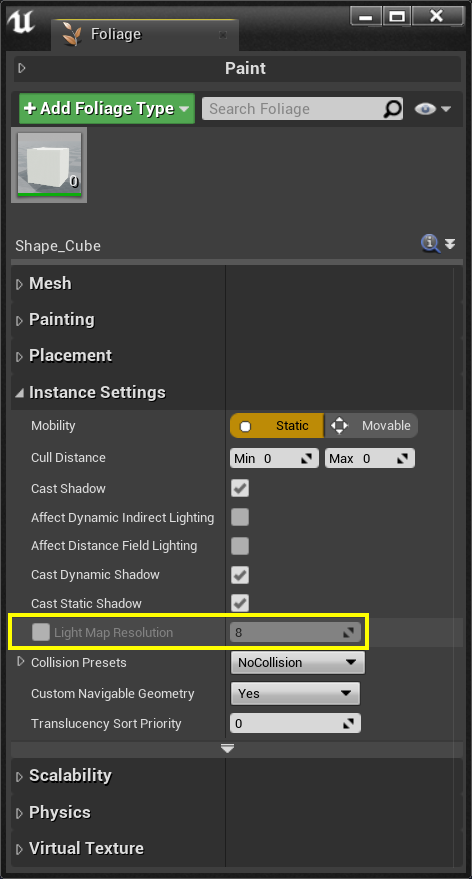The image size is (472, 879).
Task: Toggle the Cast Shadow checkbox
Action: tap(240, 488)
